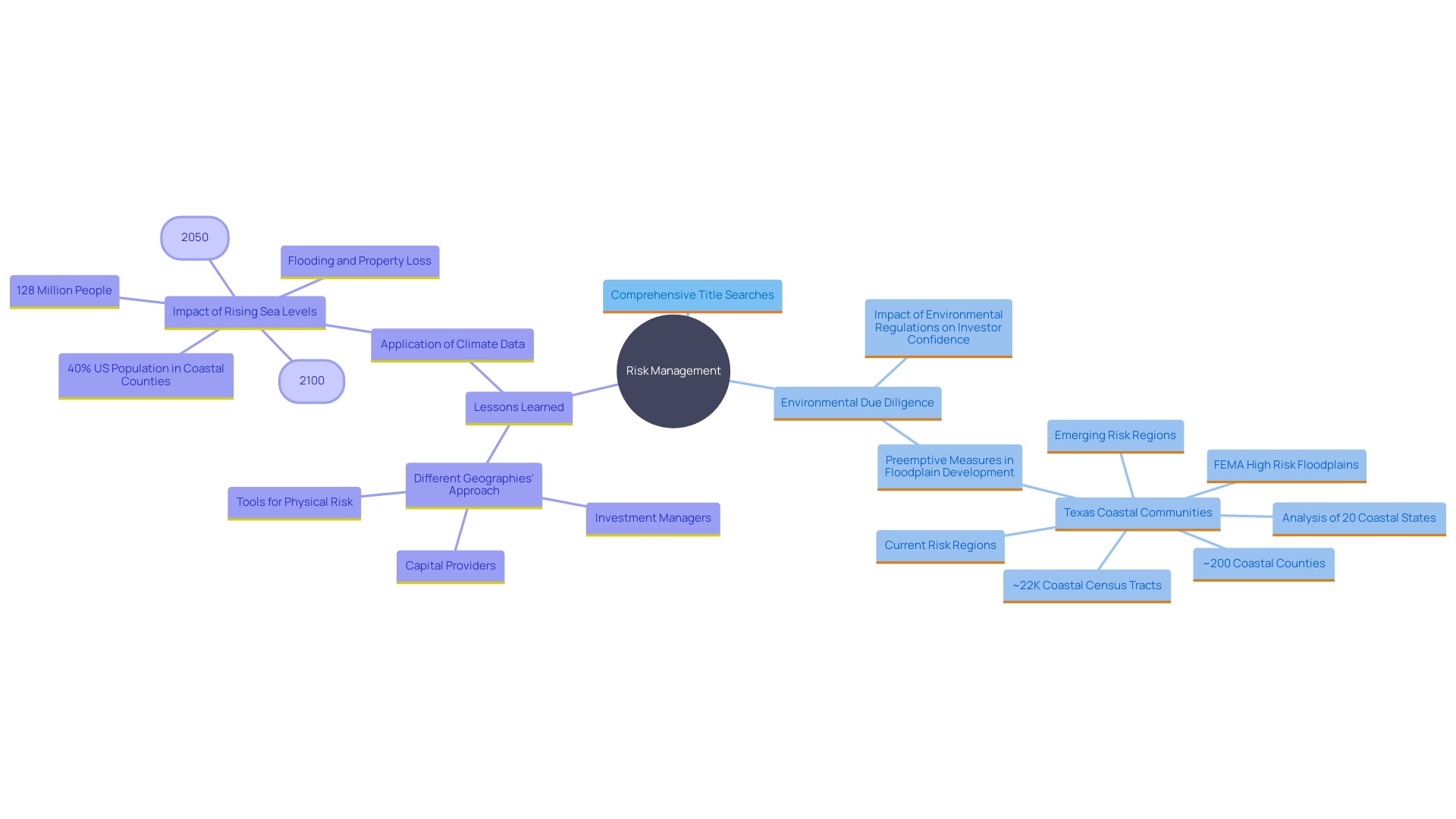
Task: Toggle the 128 Million People node display
Action: pos(62,289)
